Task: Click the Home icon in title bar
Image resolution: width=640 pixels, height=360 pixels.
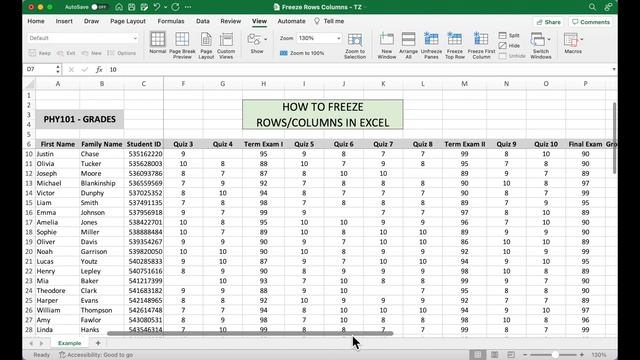Action: (x=119, y=7)
